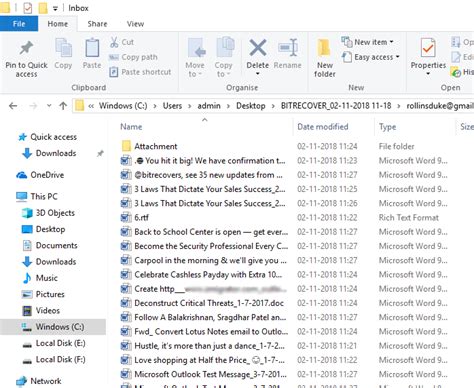The image size is (474, 388).
Task: Click the Up one level arrow
Action: coord(63,106)
